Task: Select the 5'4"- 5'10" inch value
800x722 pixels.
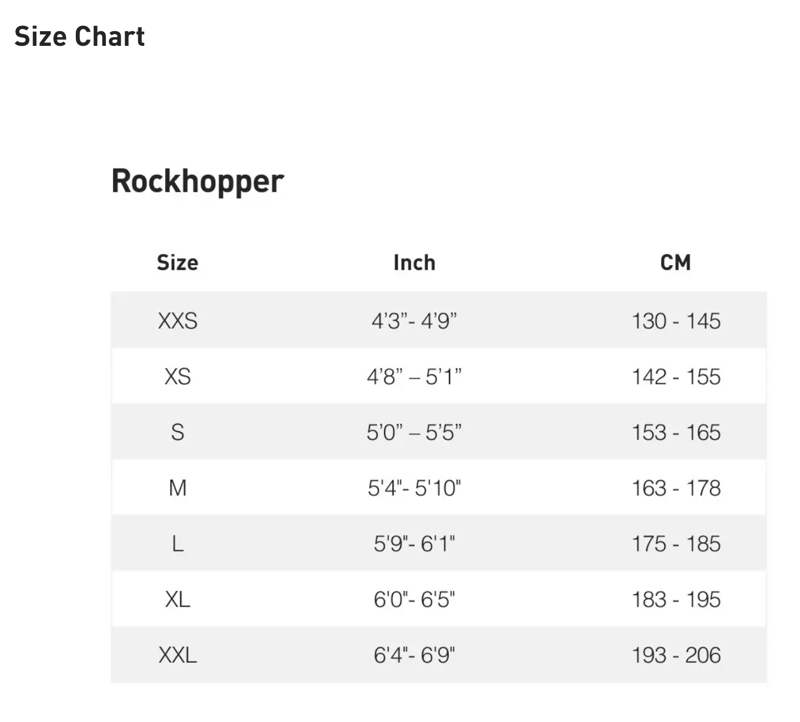Action: [x=414, y=489]
